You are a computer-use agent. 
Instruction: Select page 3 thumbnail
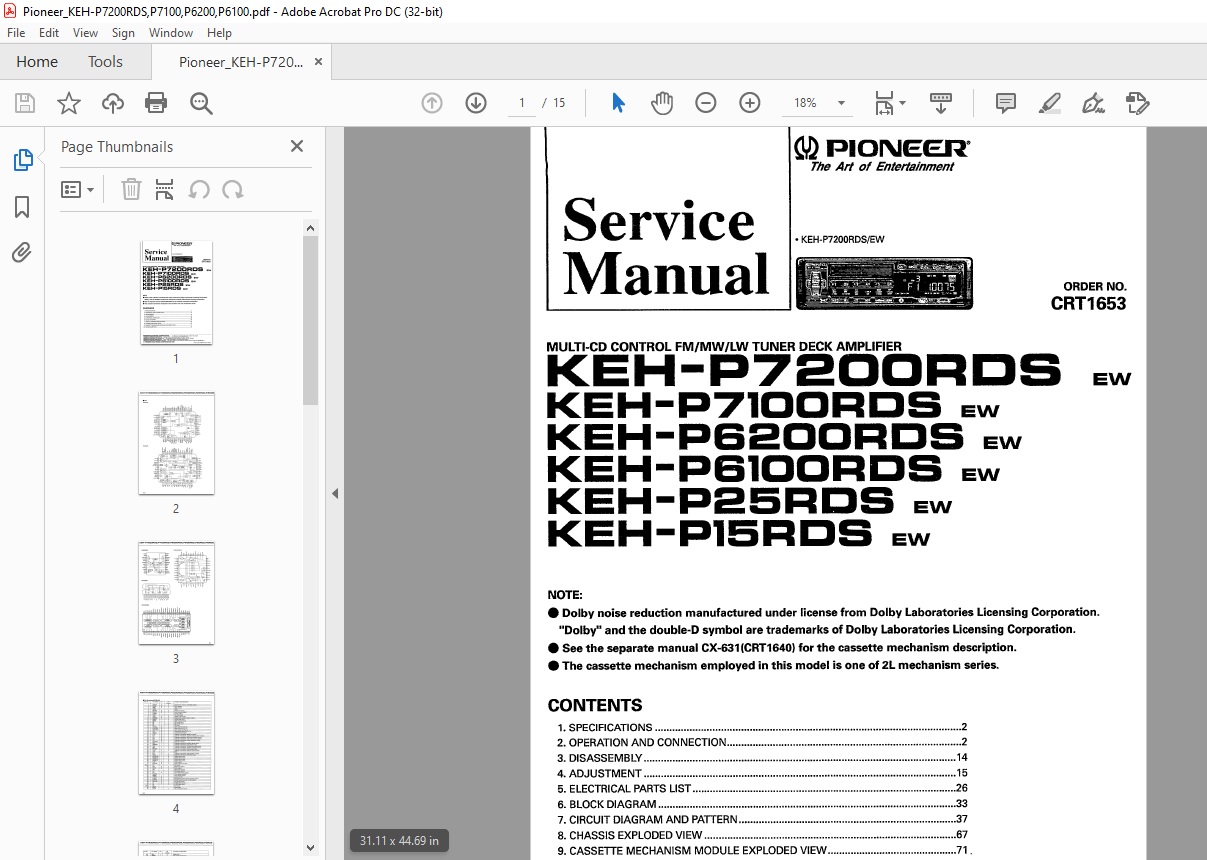click(x=176, y=594)
